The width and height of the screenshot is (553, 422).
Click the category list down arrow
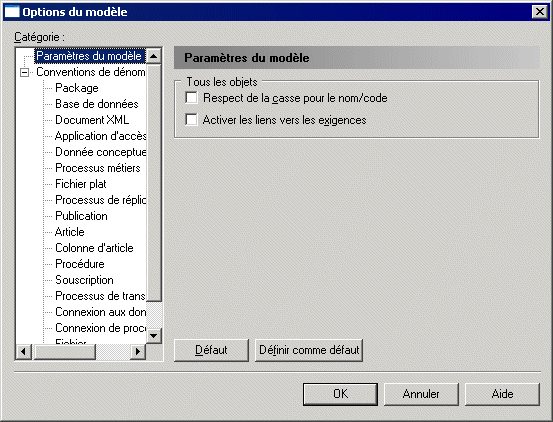point(154,336)
